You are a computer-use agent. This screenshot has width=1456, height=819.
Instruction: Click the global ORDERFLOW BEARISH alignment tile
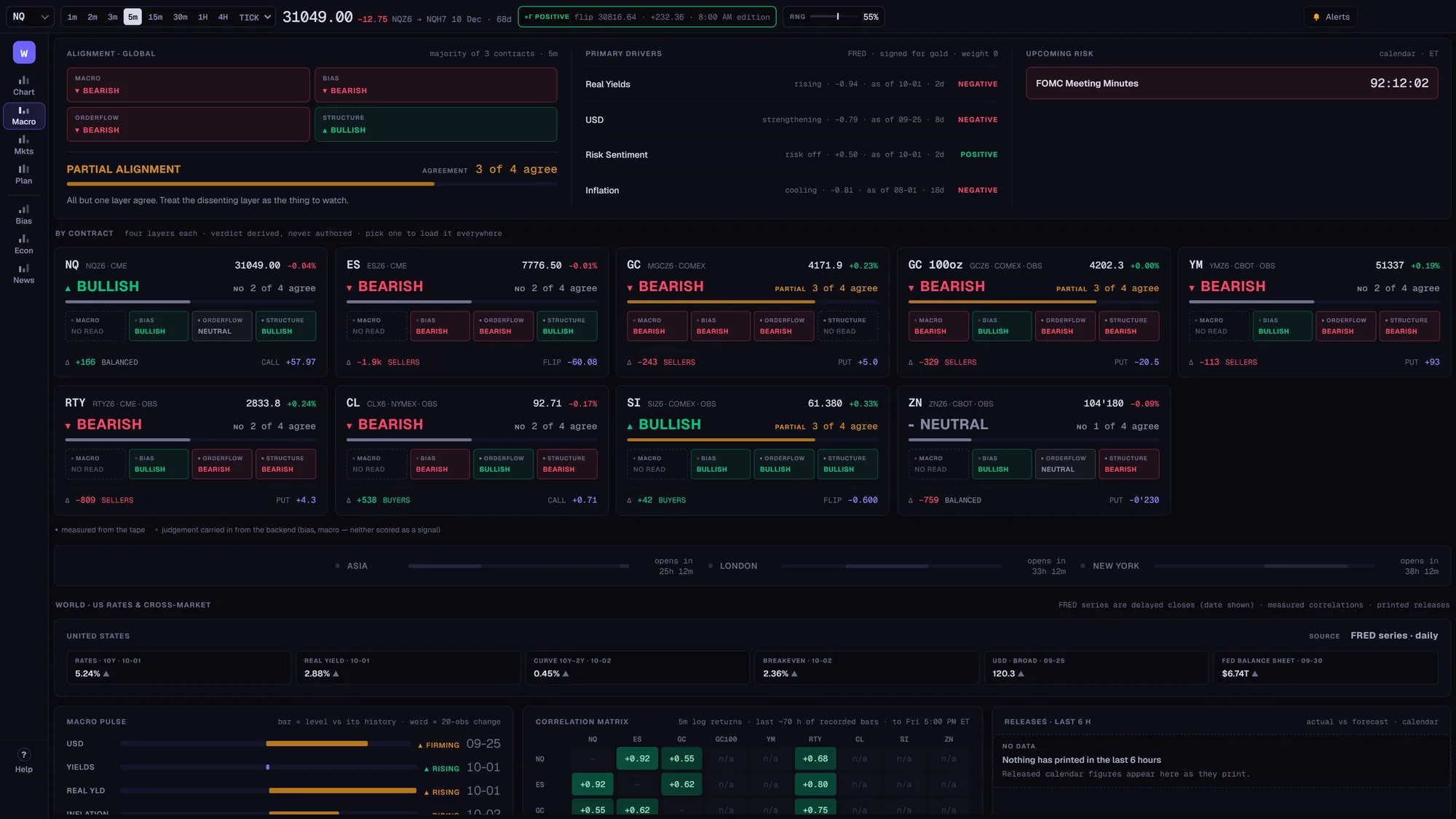click(188, 124)
